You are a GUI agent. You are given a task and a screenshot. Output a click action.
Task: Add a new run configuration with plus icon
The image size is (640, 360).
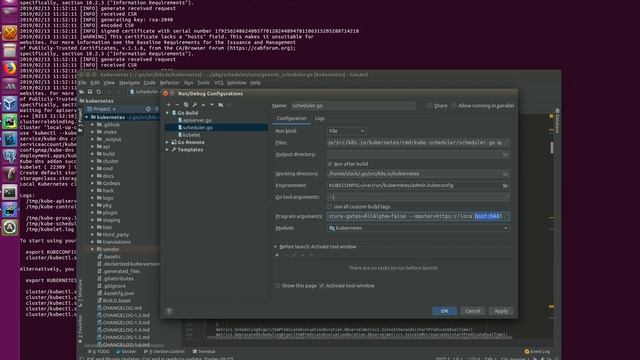point(169,105)
